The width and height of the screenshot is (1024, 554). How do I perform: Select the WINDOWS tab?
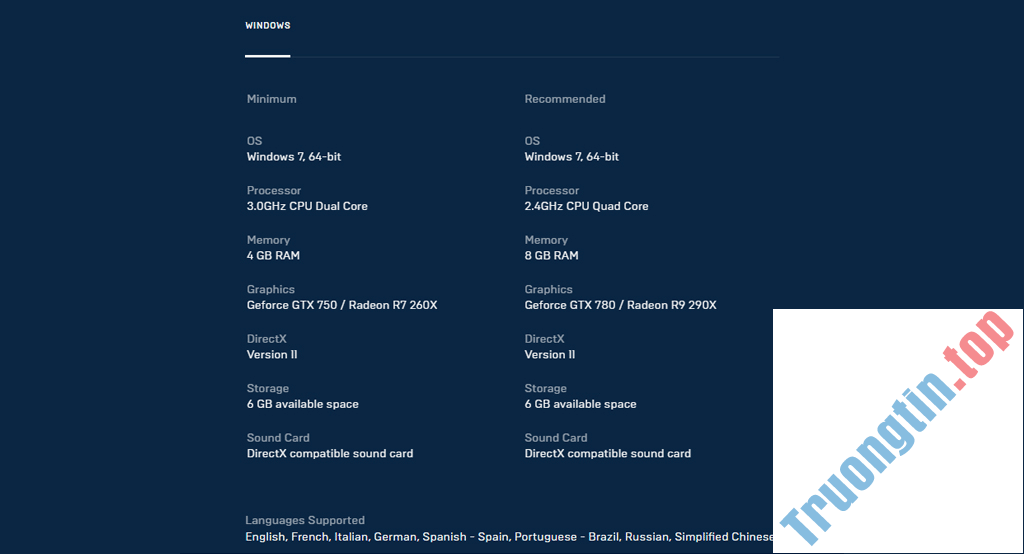point(267,26)
